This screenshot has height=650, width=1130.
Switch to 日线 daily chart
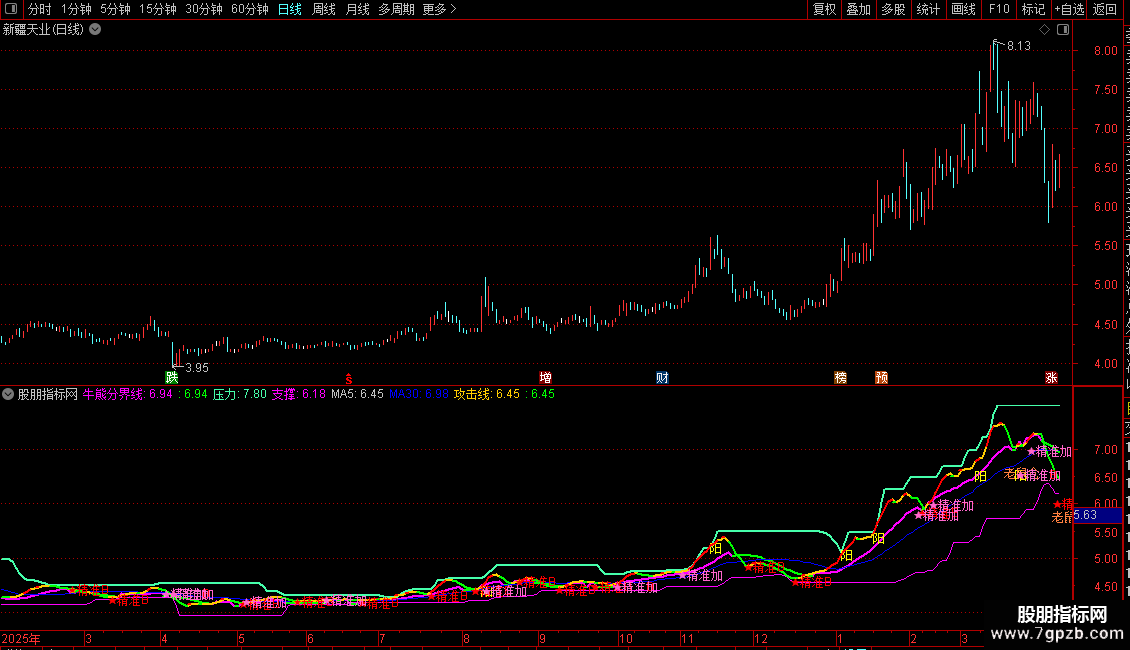pyautogui.click(x=290, y=9)
